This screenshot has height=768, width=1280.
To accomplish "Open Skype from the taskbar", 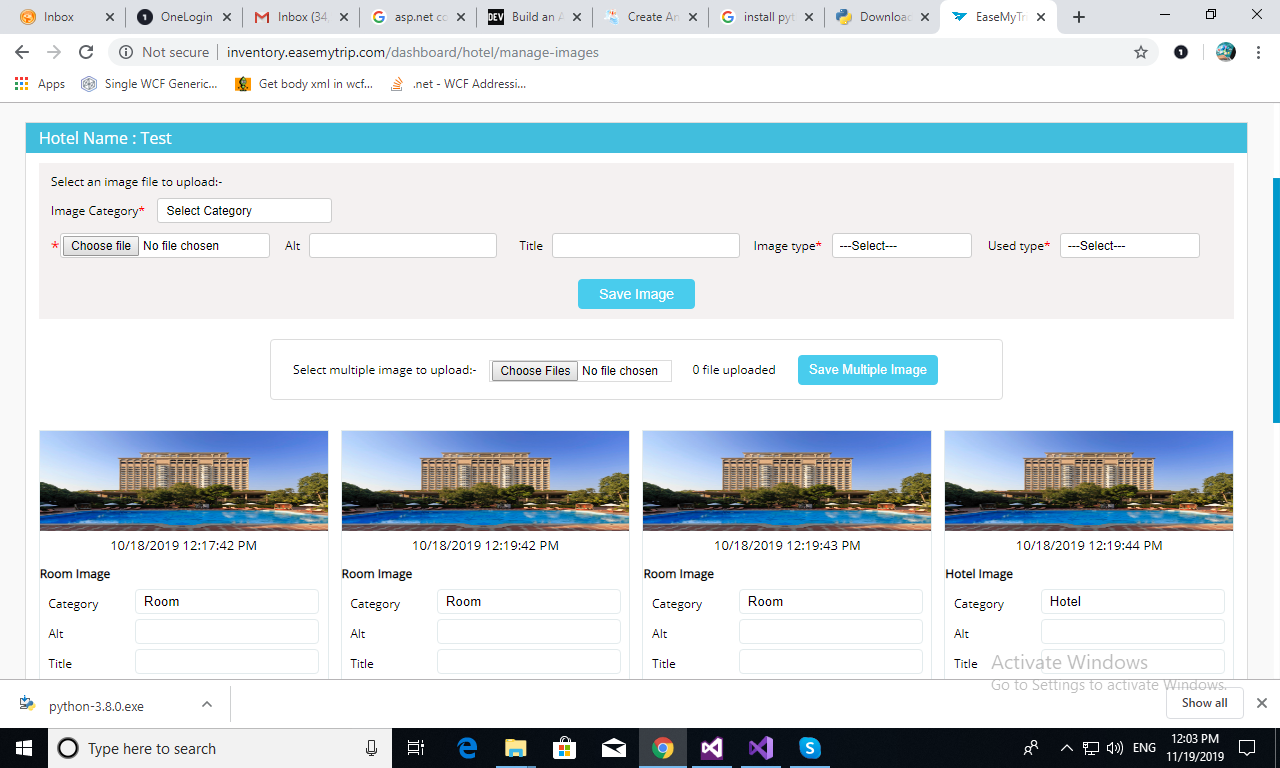I will pos(810,748).
